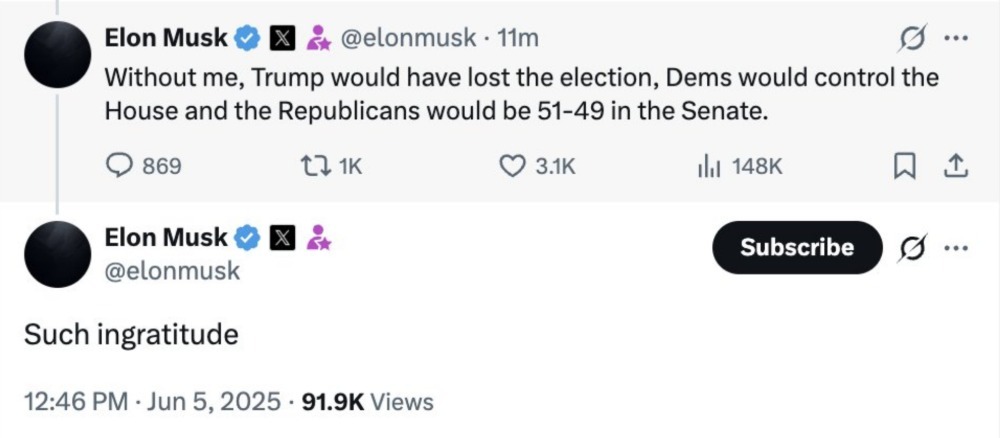
Task: Repost the tweet with 1K reposts
Action: [313, 166]
